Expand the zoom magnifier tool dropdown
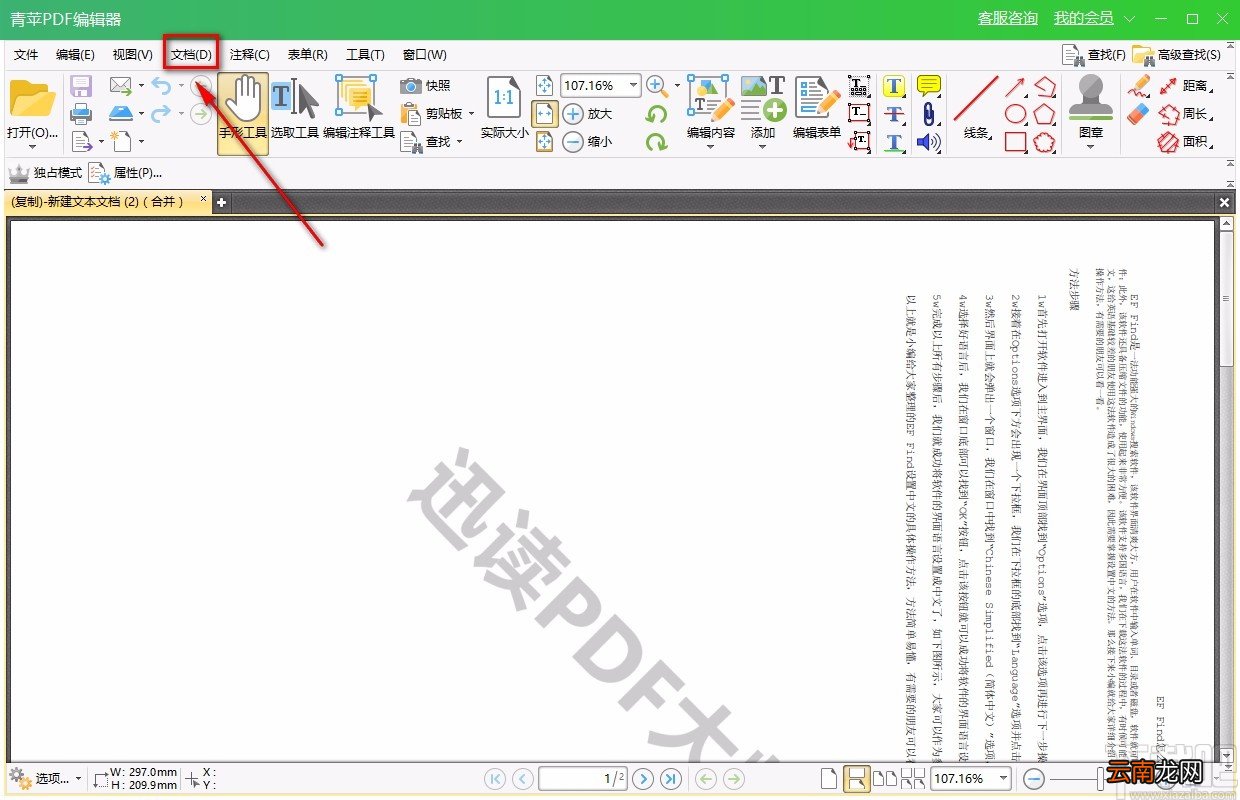The image size is (1240, 800). coord(677,86)
